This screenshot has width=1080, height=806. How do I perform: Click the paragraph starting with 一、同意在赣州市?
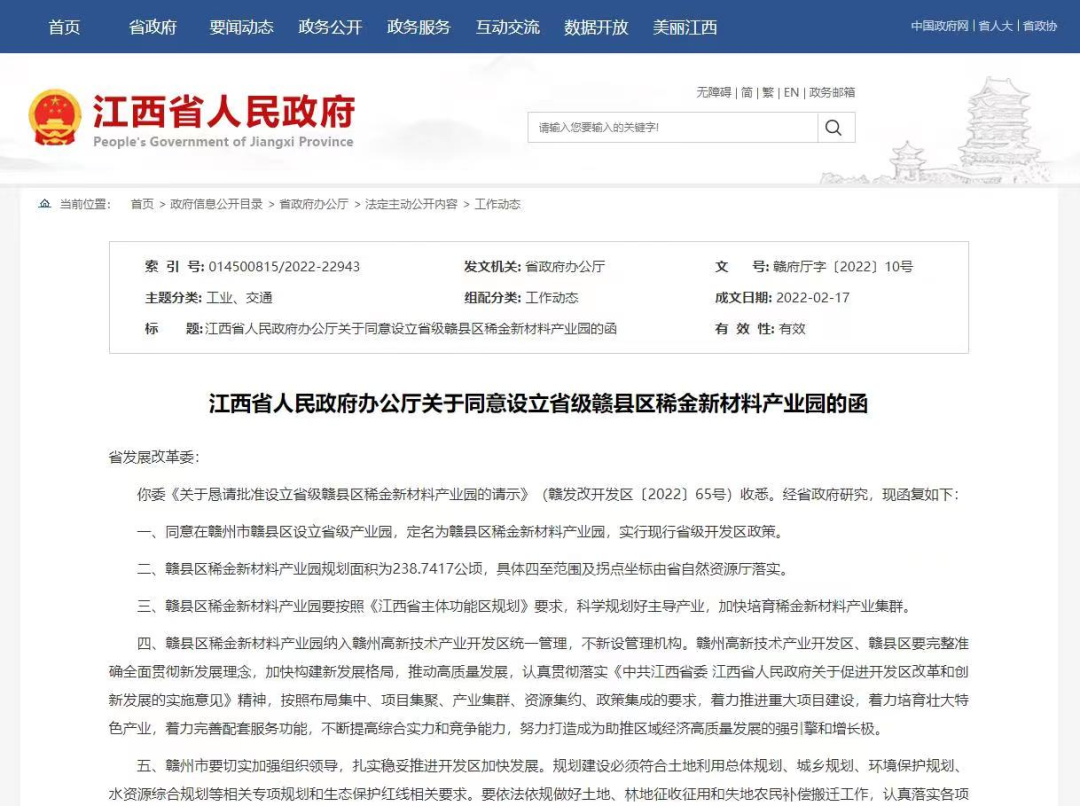(460, 532)
